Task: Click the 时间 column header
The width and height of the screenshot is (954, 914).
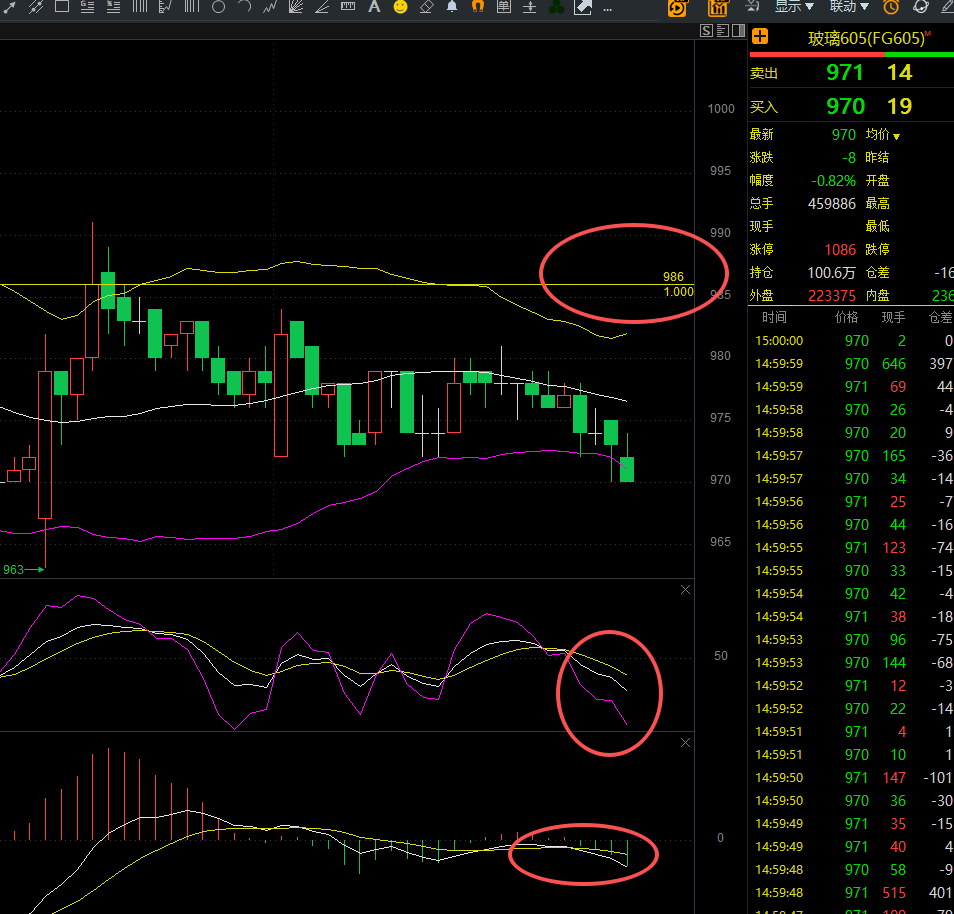Action: tap(774, 317)
